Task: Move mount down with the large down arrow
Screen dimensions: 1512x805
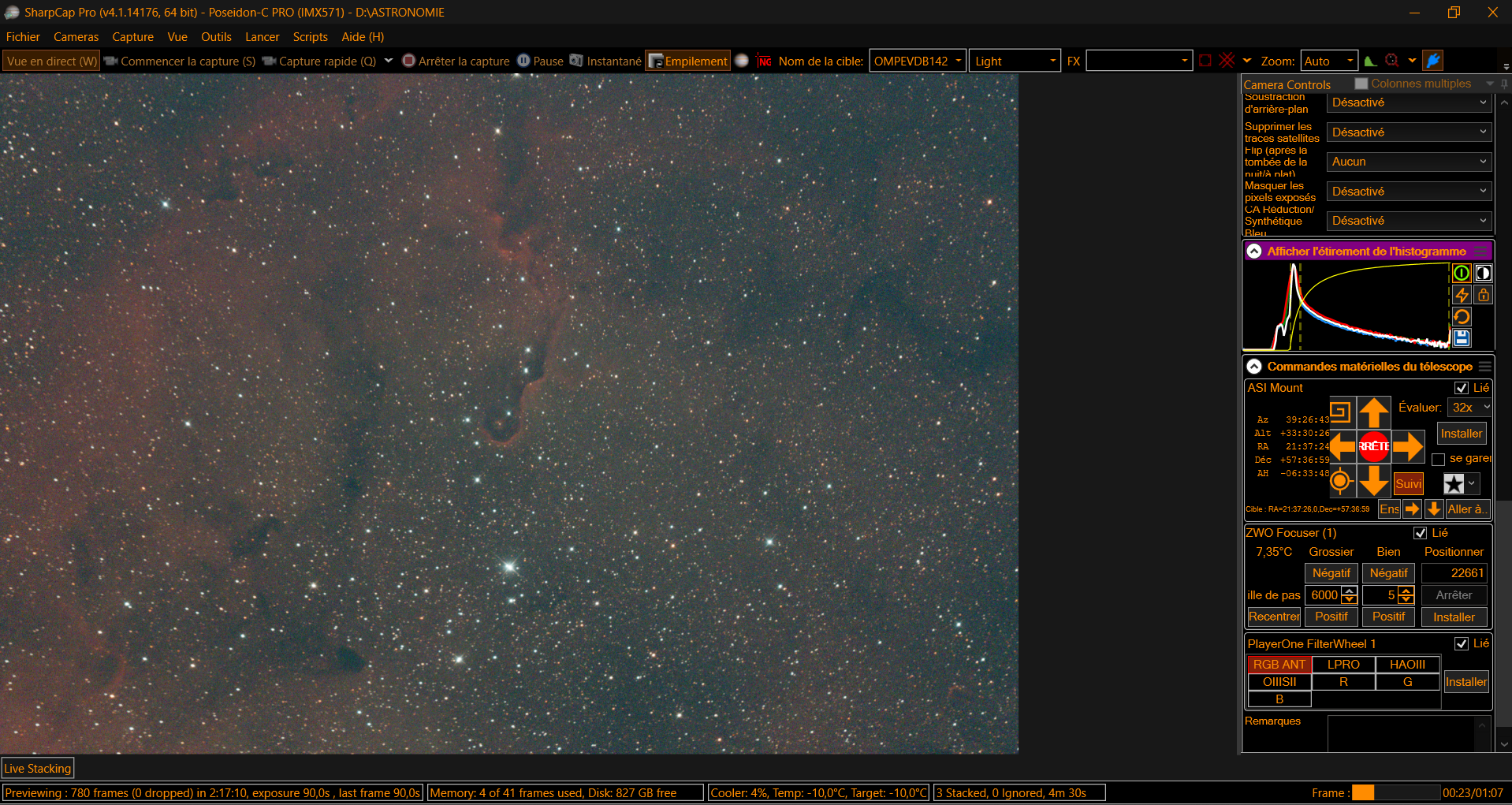Action: click(x=1373, y=480)
